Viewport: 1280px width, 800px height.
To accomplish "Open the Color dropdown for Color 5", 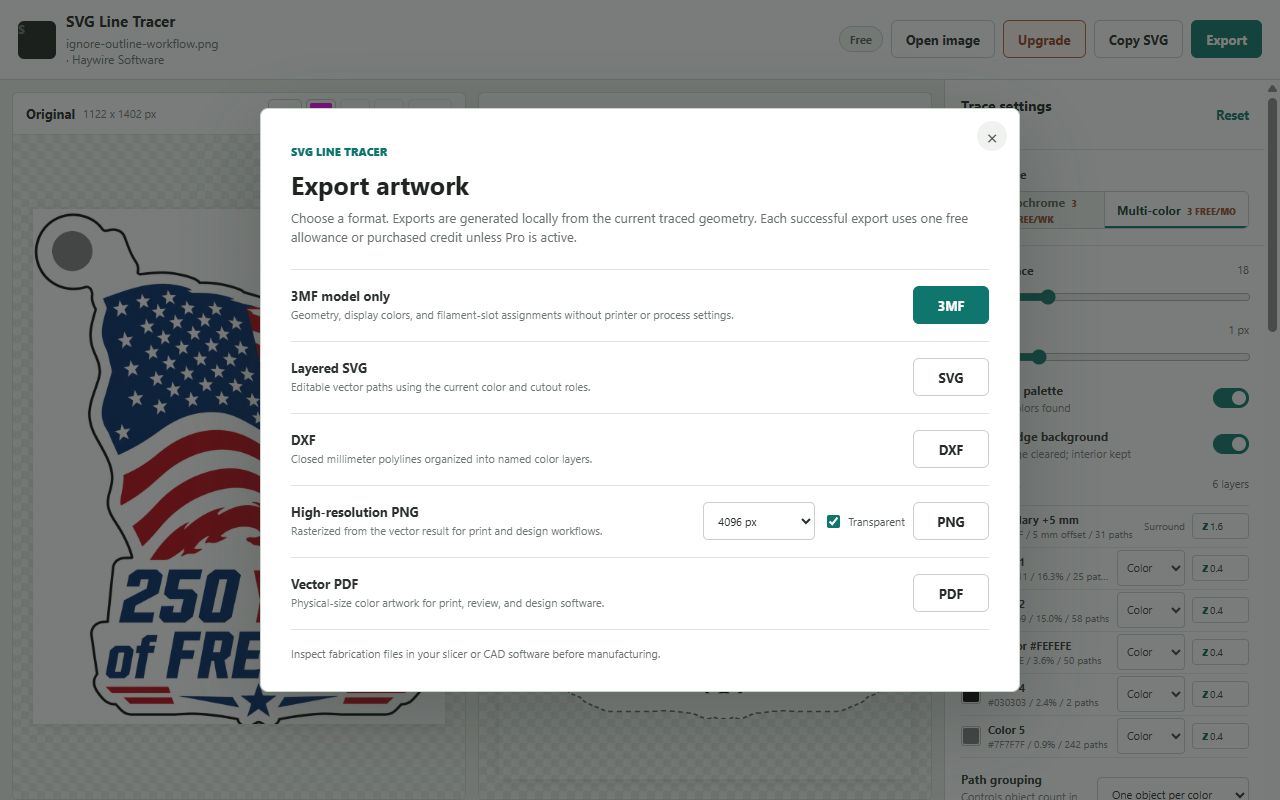I will 1150,736.
